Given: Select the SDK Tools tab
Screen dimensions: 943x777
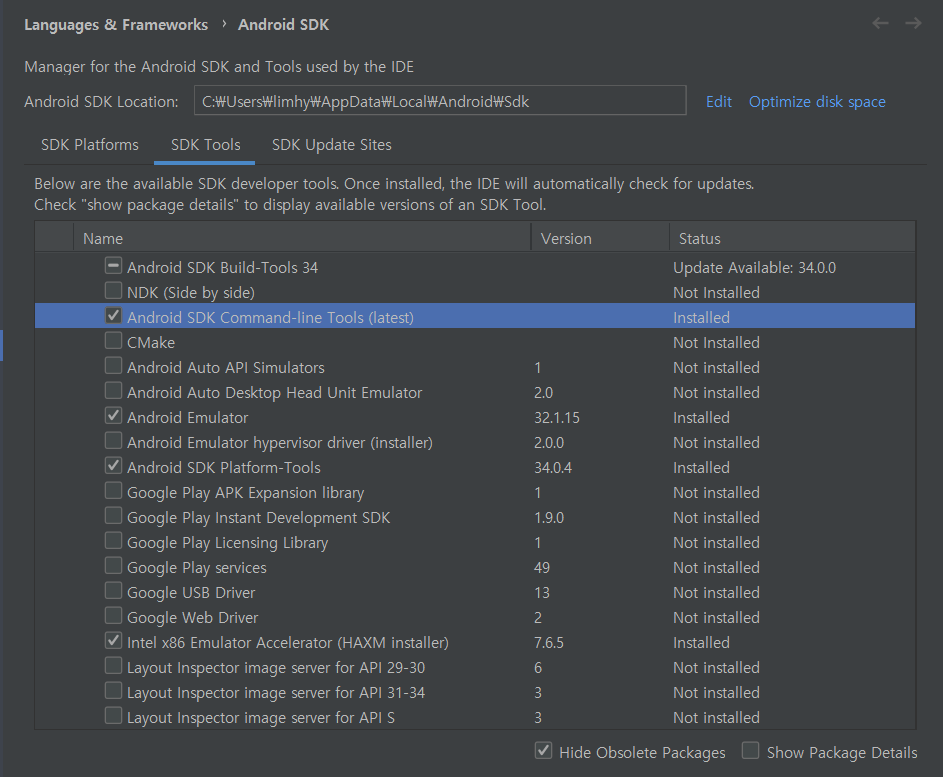Looking at the screenshot, I should tap(205, 145).
